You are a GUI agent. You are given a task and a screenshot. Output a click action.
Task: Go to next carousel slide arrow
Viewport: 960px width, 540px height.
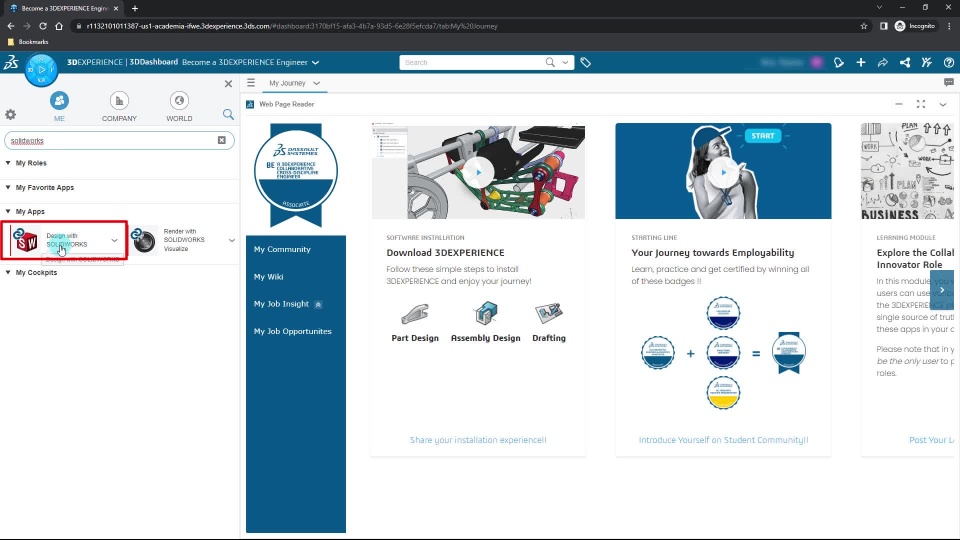pyautogui.click(x=942, y=290)
